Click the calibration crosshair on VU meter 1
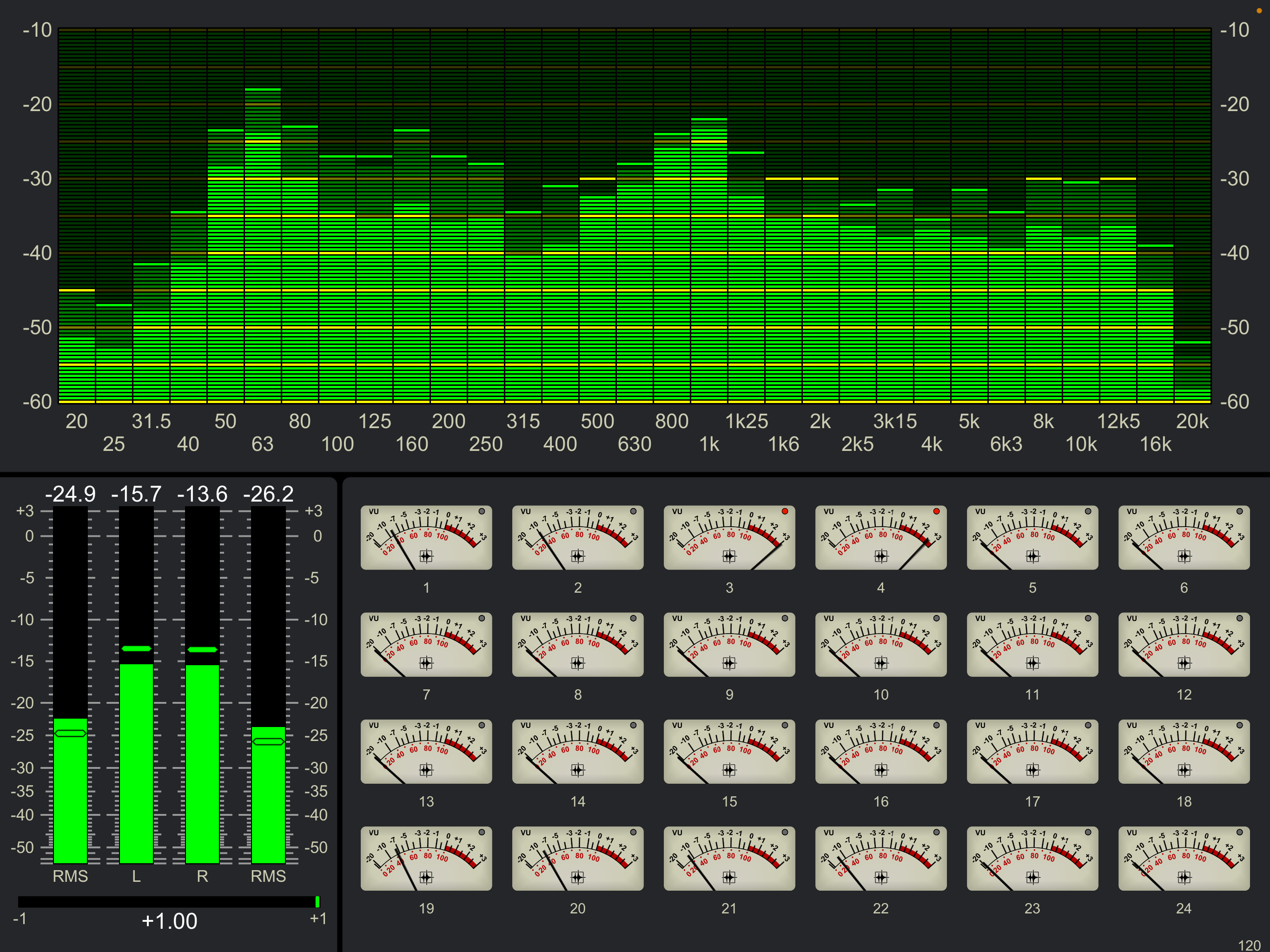 (x=426, y=556)
